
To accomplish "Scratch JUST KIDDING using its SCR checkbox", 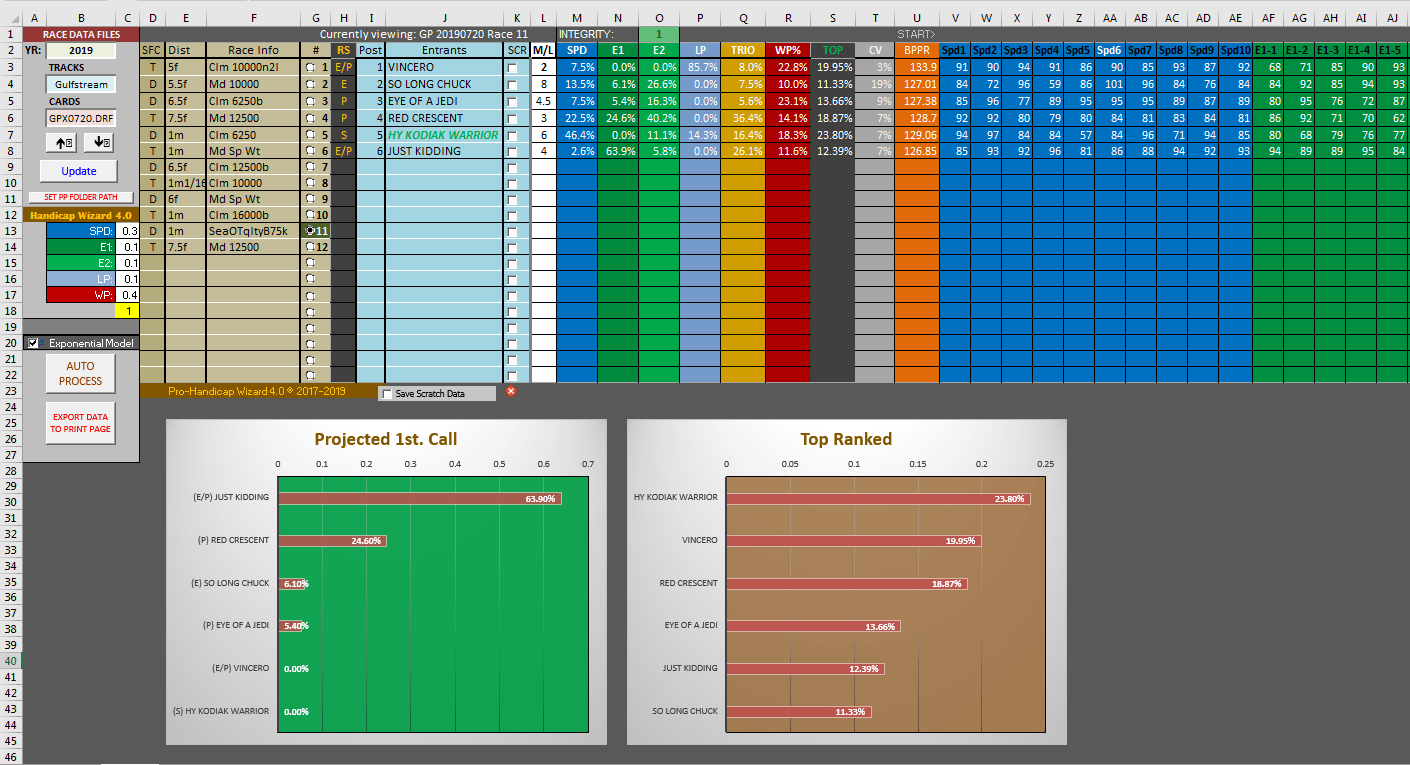I will (513, 151).
